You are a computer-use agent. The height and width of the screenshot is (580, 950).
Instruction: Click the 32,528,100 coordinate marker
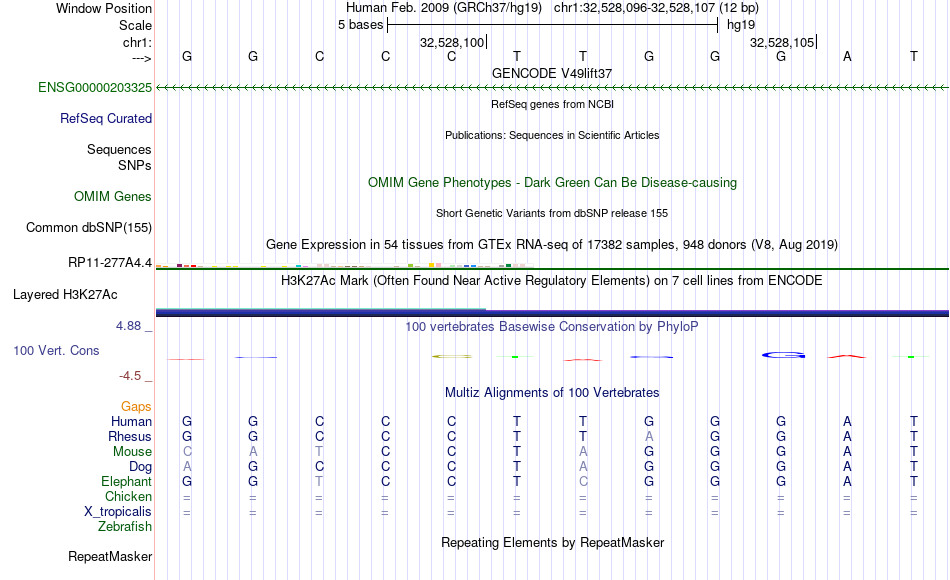pyautogui.click(x=452, y=42)
